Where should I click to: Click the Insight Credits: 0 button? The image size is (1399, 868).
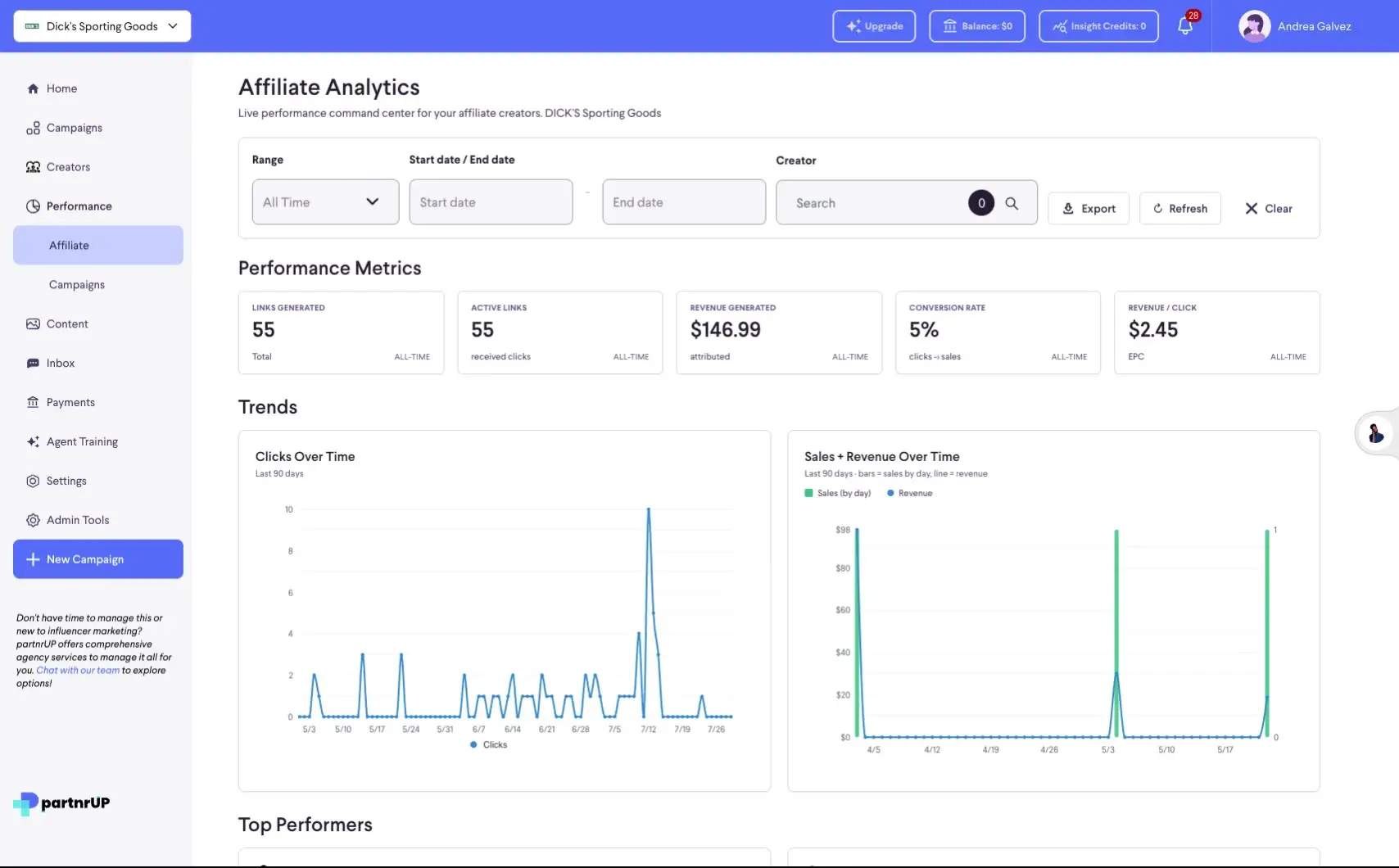1098,26
